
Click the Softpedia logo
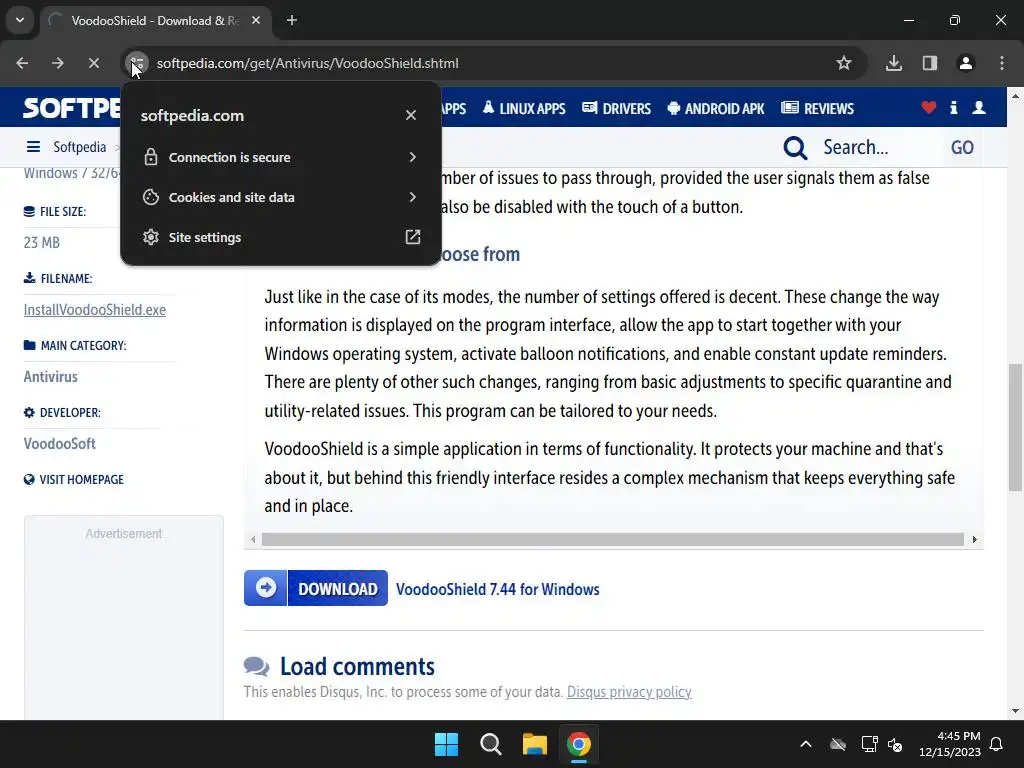click(71, 108)
